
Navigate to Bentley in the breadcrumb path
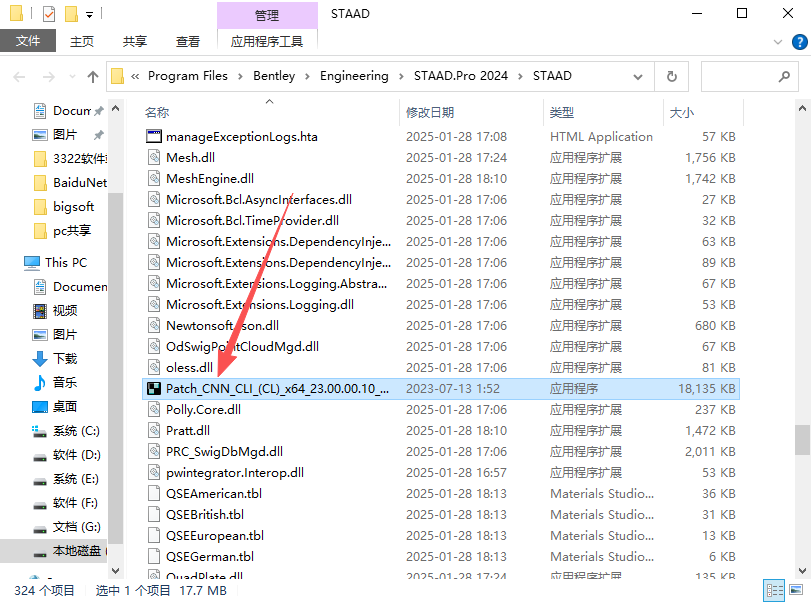273,76
